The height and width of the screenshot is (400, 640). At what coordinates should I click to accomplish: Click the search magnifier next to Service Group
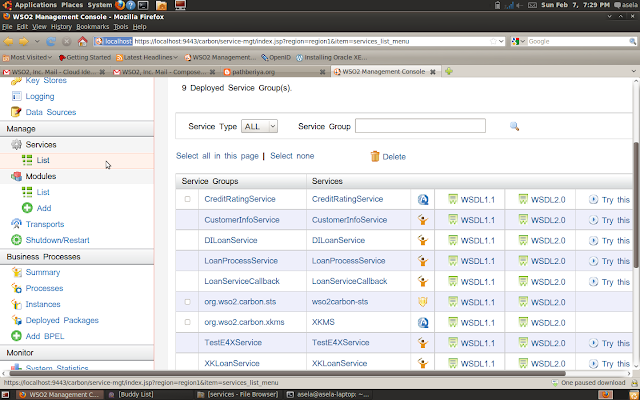coord(514,126)
